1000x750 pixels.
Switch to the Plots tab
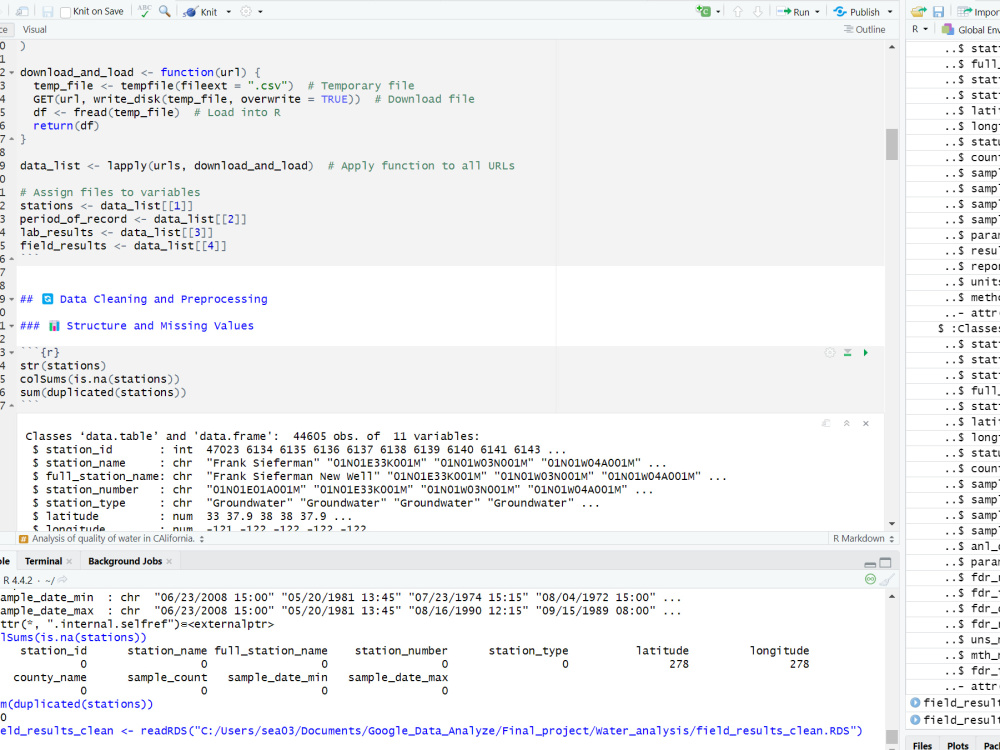click(x=957, y=746)
